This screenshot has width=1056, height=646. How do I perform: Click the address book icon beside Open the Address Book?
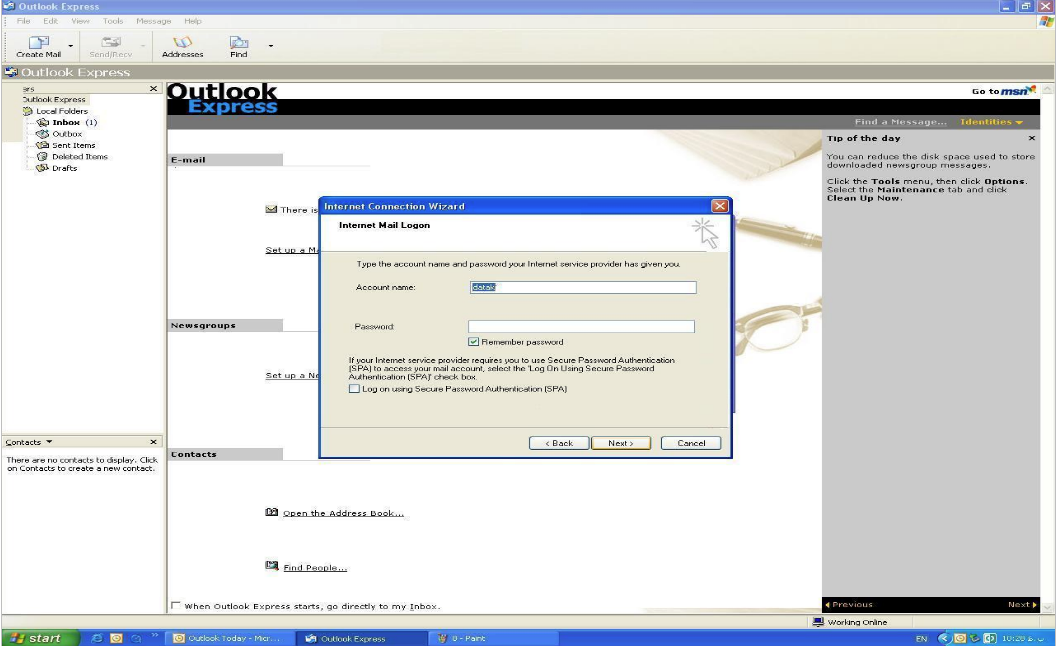click(271, 513)
